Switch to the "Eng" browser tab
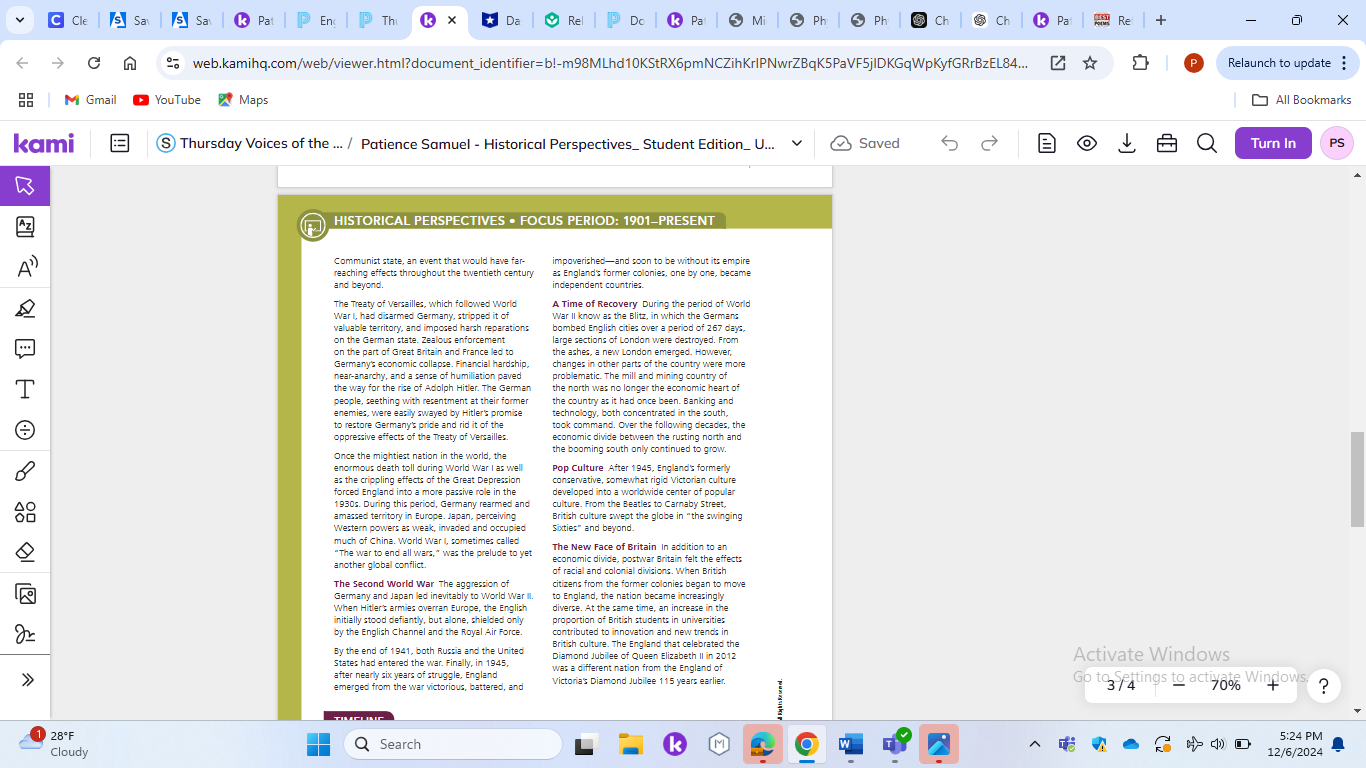The width and height of the screenshot is (1366, 768). pos(316,20)
